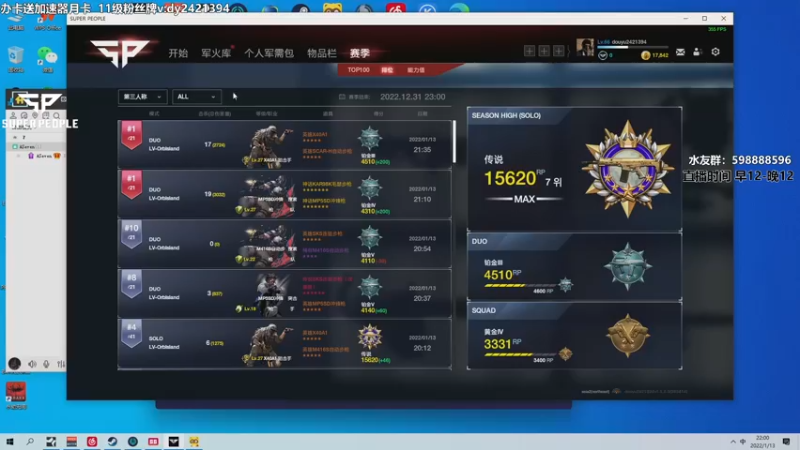
Task: Select the TOP100 sub-tab
Action: pos(358,70)
